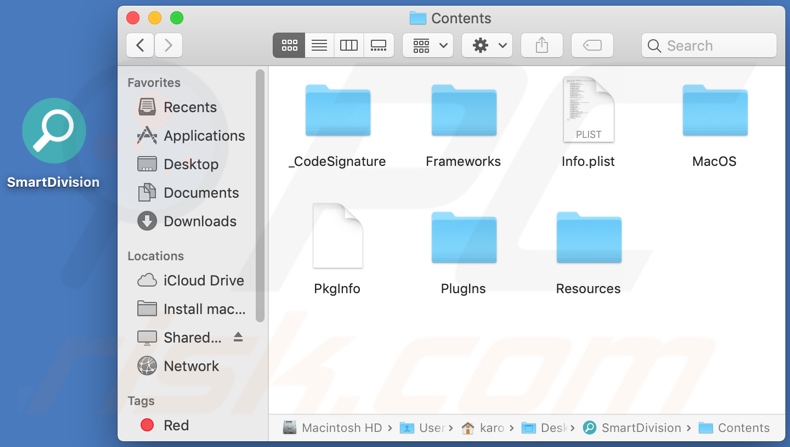Screen dimensions: 790x447
Task: Click the green zoom window button
Action: 176,18
